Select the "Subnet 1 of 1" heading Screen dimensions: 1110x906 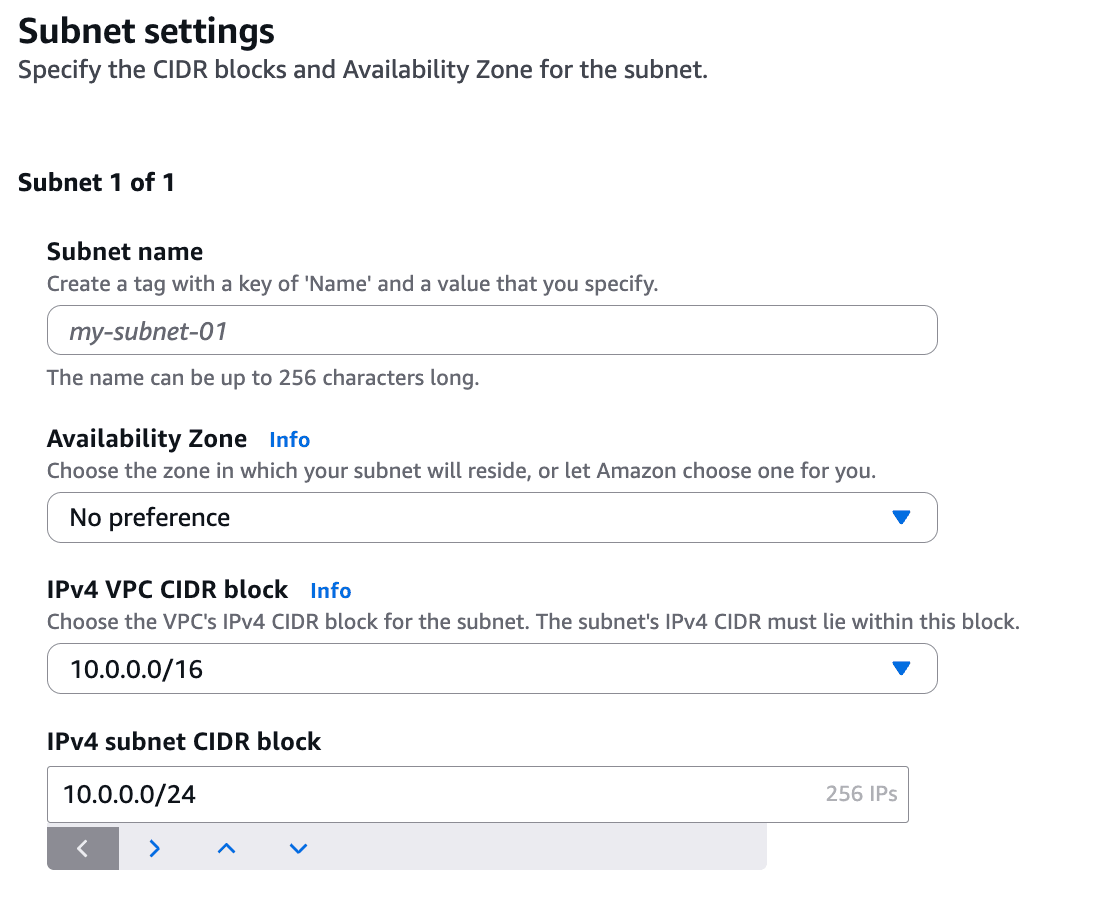(x=96, y=183)
